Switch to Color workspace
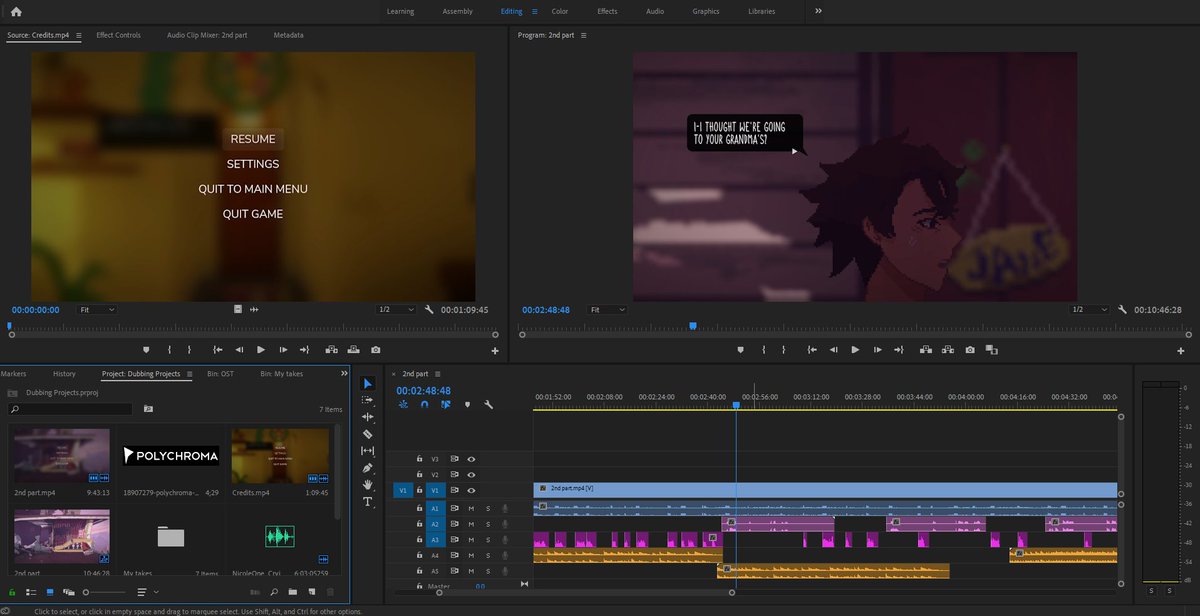Image resolution: width=1200 pixels, height=616 pixels. [560, 11]
